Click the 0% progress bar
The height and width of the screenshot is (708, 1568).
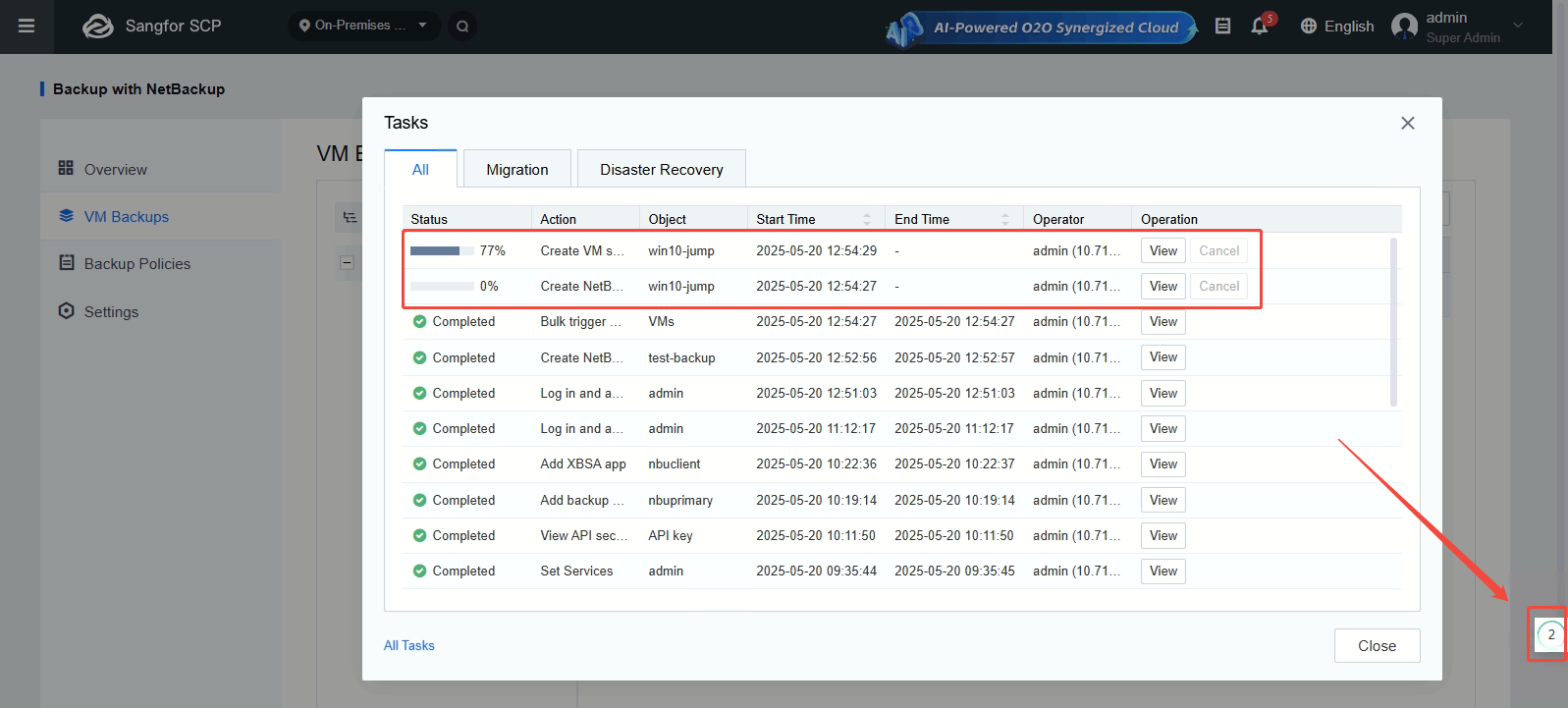[442, 286]
